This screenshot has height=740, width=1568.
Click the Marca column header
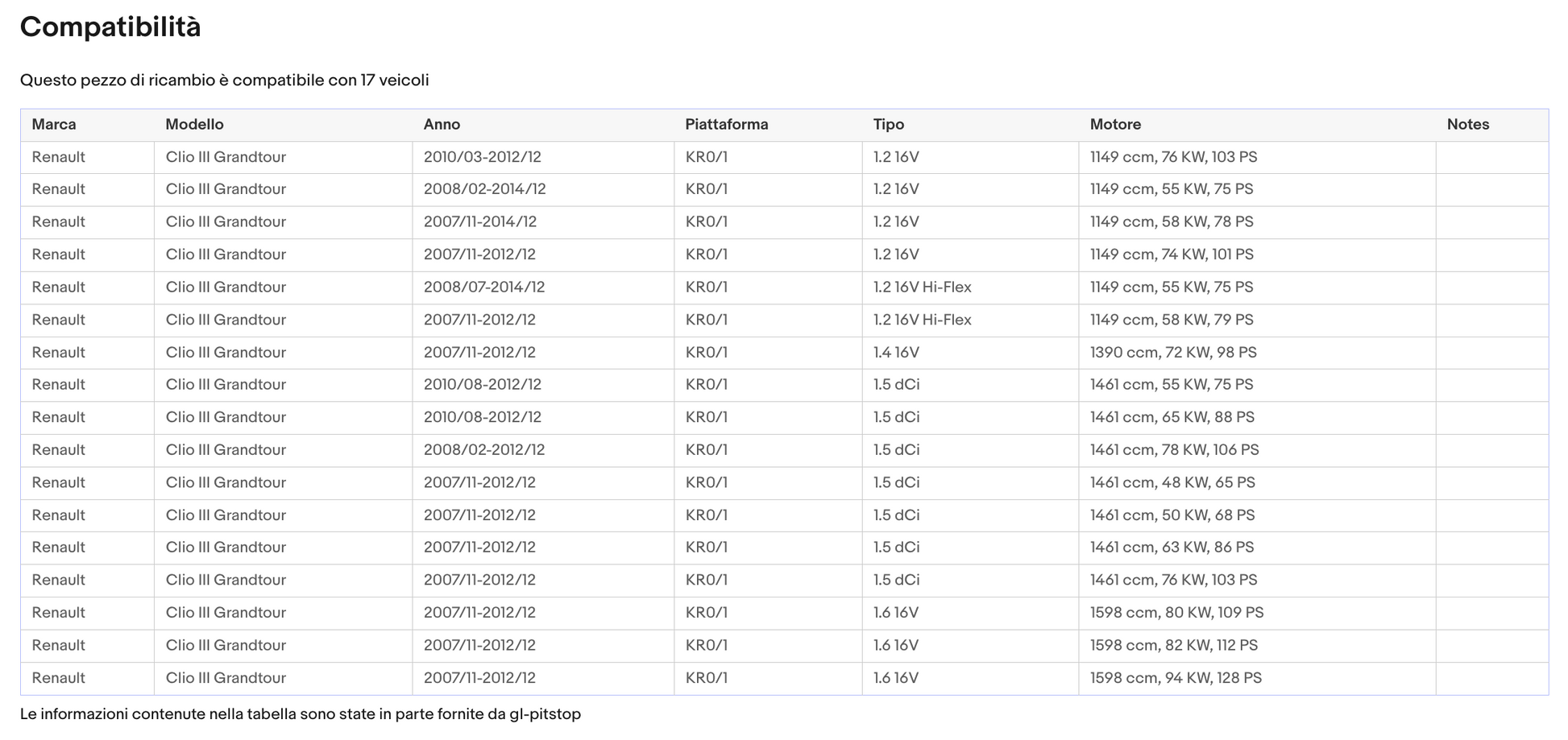[54, 125]
